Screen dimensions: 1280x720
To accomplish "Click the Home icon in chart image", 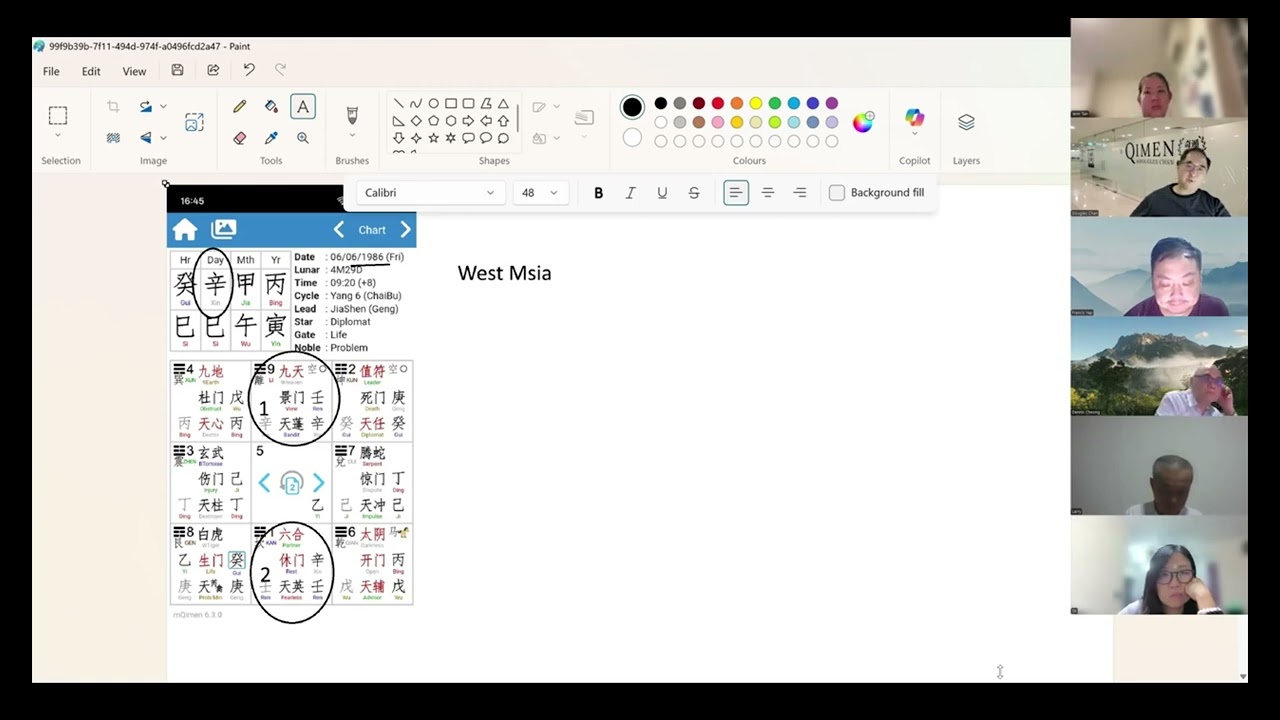I will tap(185, 230).
